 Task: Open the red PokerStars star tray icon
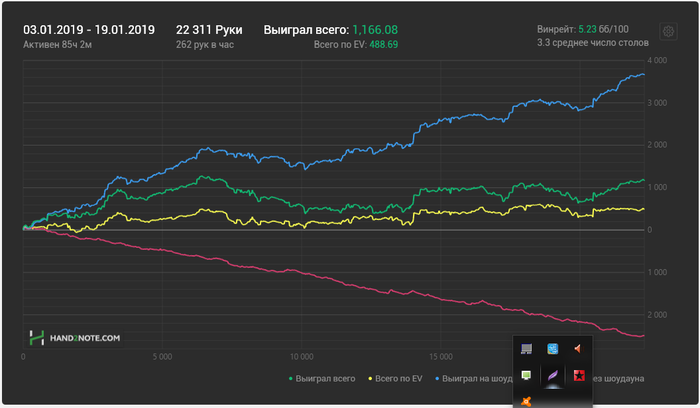[x=579, y=375]
